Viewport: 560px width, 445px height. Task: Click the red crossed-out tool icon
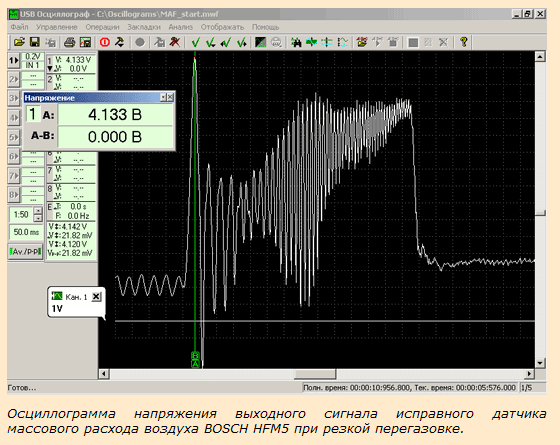[175, 42]
